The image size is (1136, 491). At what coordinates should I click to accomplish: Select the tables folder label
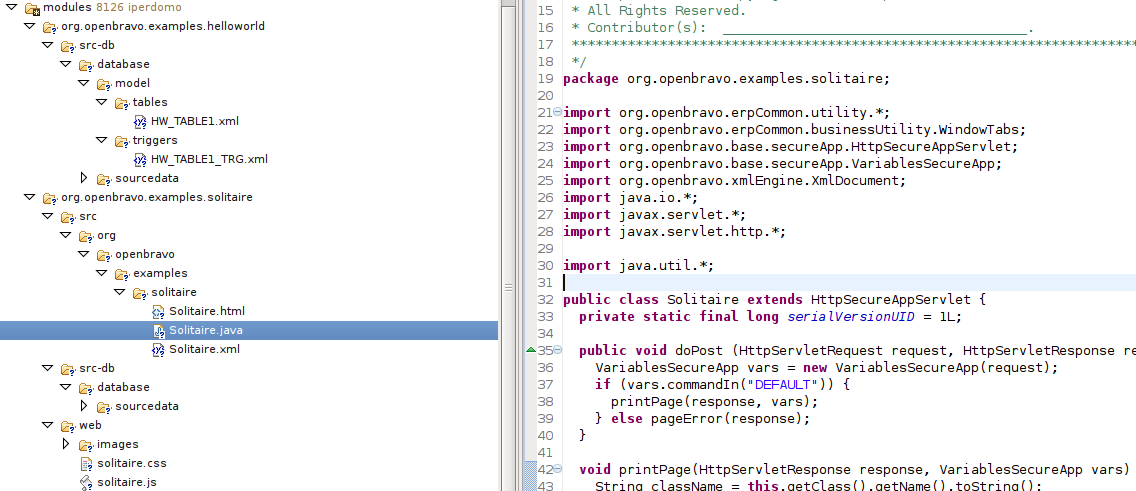click(150, 102)
